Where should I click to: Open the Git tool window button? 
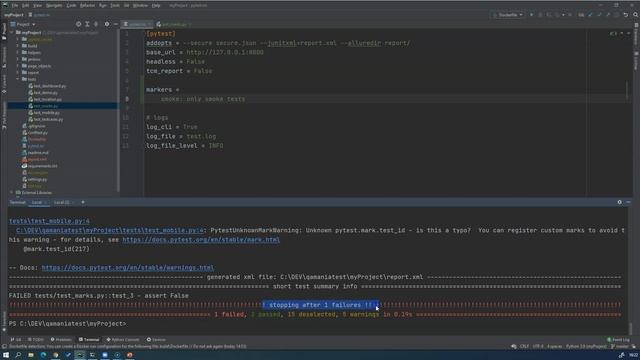[x=16, y=340]
